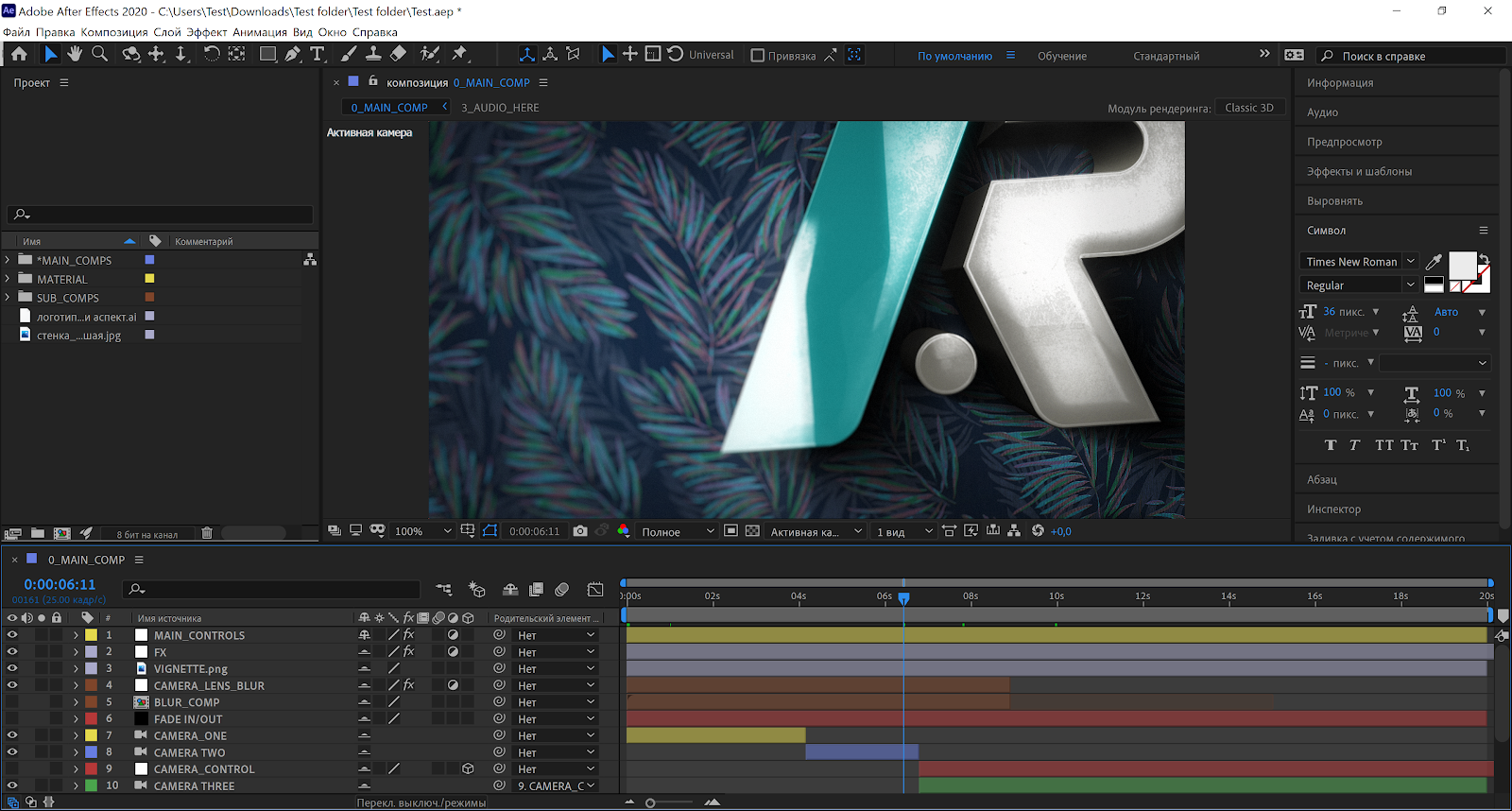Switch to the 3_AUDIO_HERE tab

tap(500, 108)
